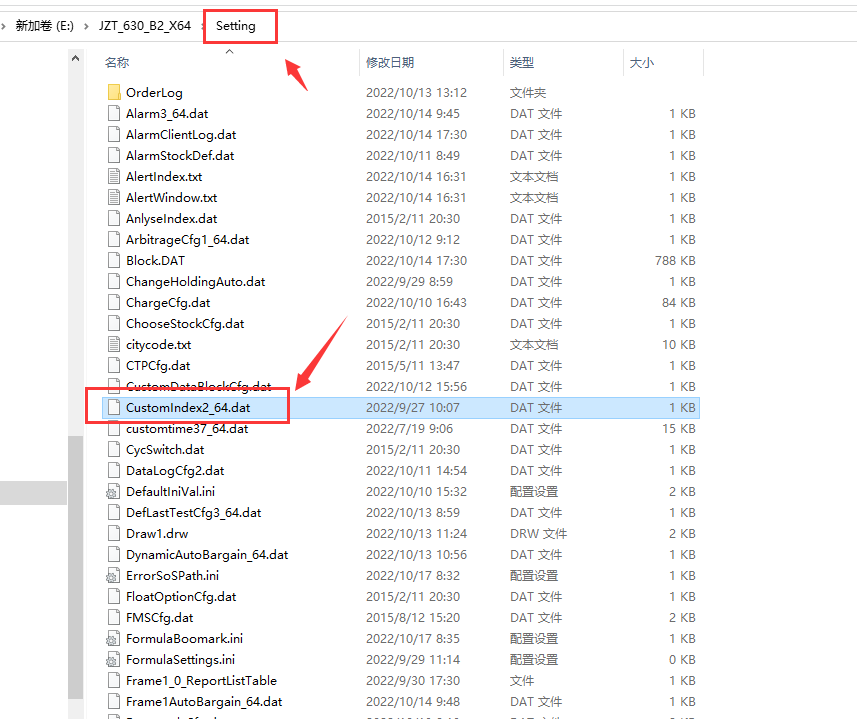857x719 pixels.
Task: Click the CTPCfg.dat file icon
Action: (114, 366)
